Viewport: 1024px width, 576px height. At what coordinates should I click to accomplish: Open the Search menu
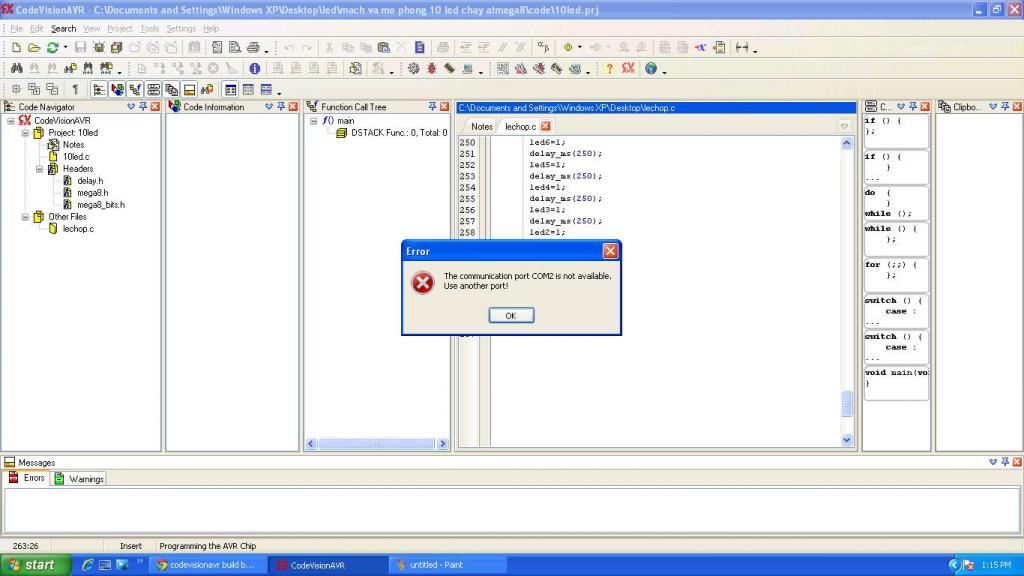[63, 29]
